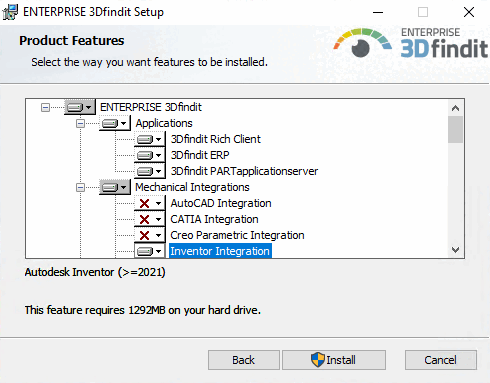The image size is (490, 383).
Task: Select 3Dfindit ERP in the tree
Action: [200, 155]
